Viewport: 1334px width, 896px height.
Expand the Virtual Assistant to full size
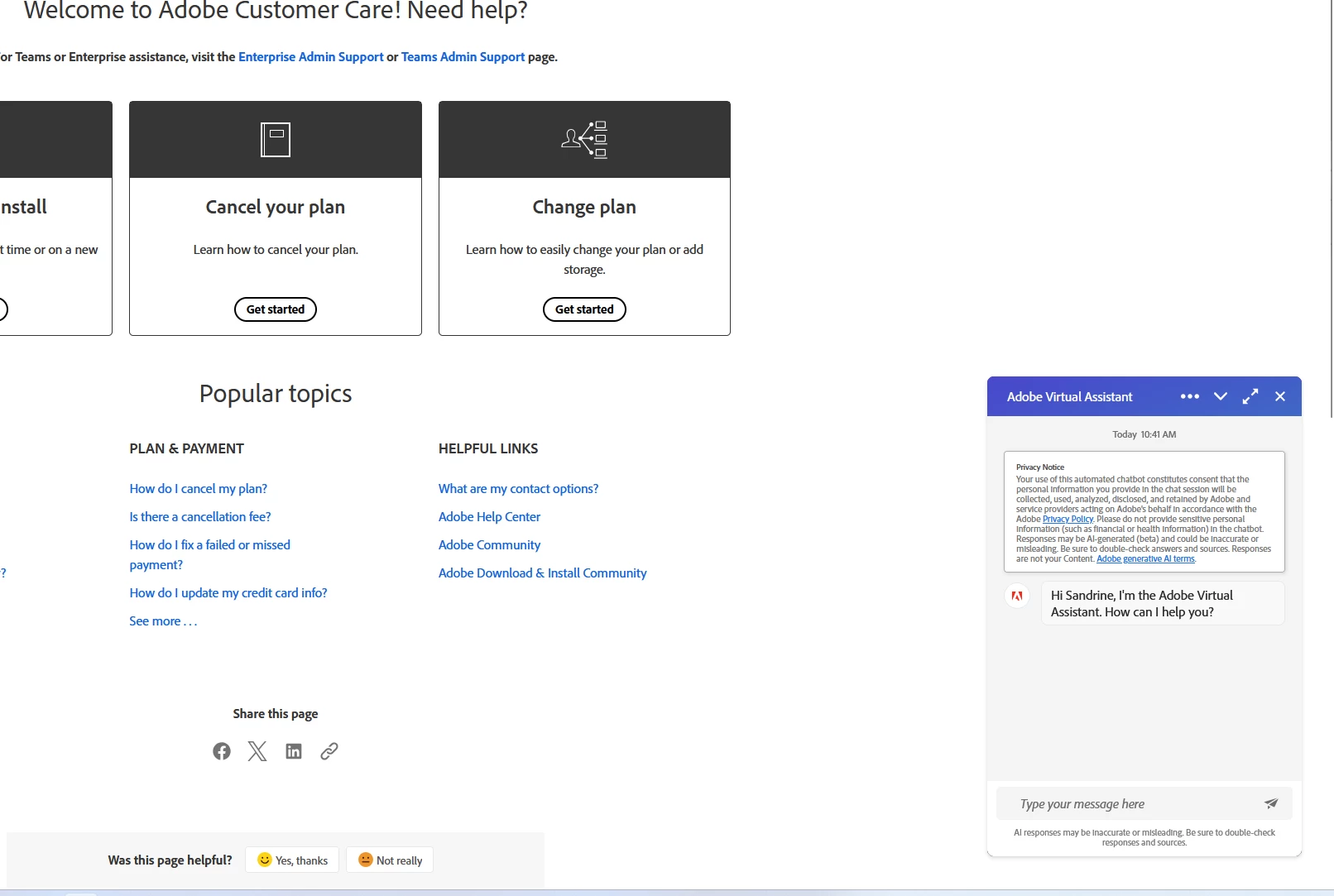pyautogui.click(x=1250, y=396)
